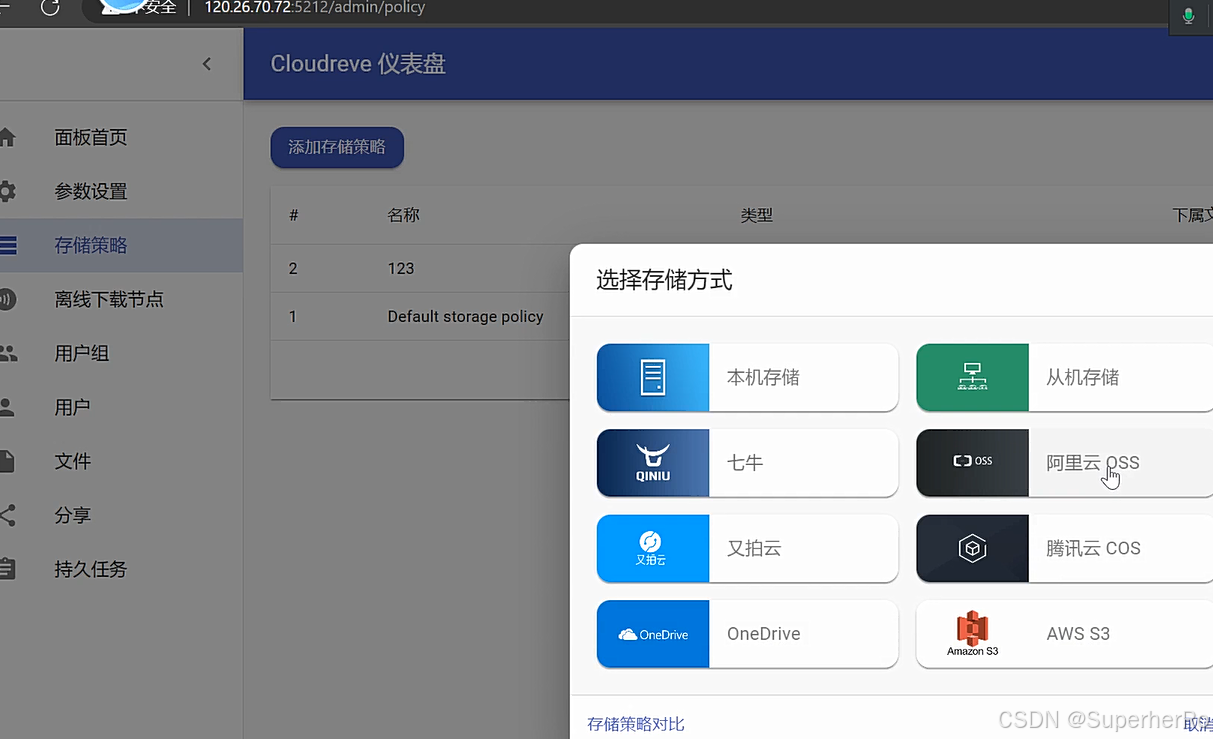Click the 类型 column header
The width and height of the screenshot is (1213, 739).
[756, 215]
